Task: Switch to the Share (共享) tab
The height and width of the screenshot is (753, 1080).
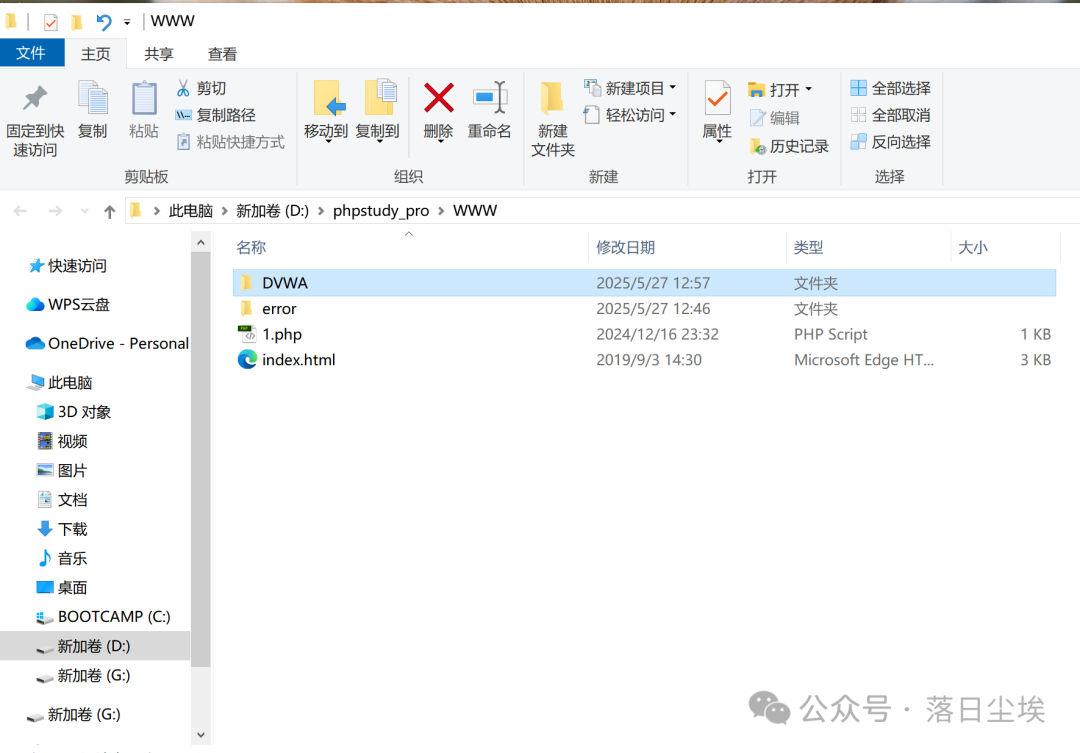Action: 159,54
